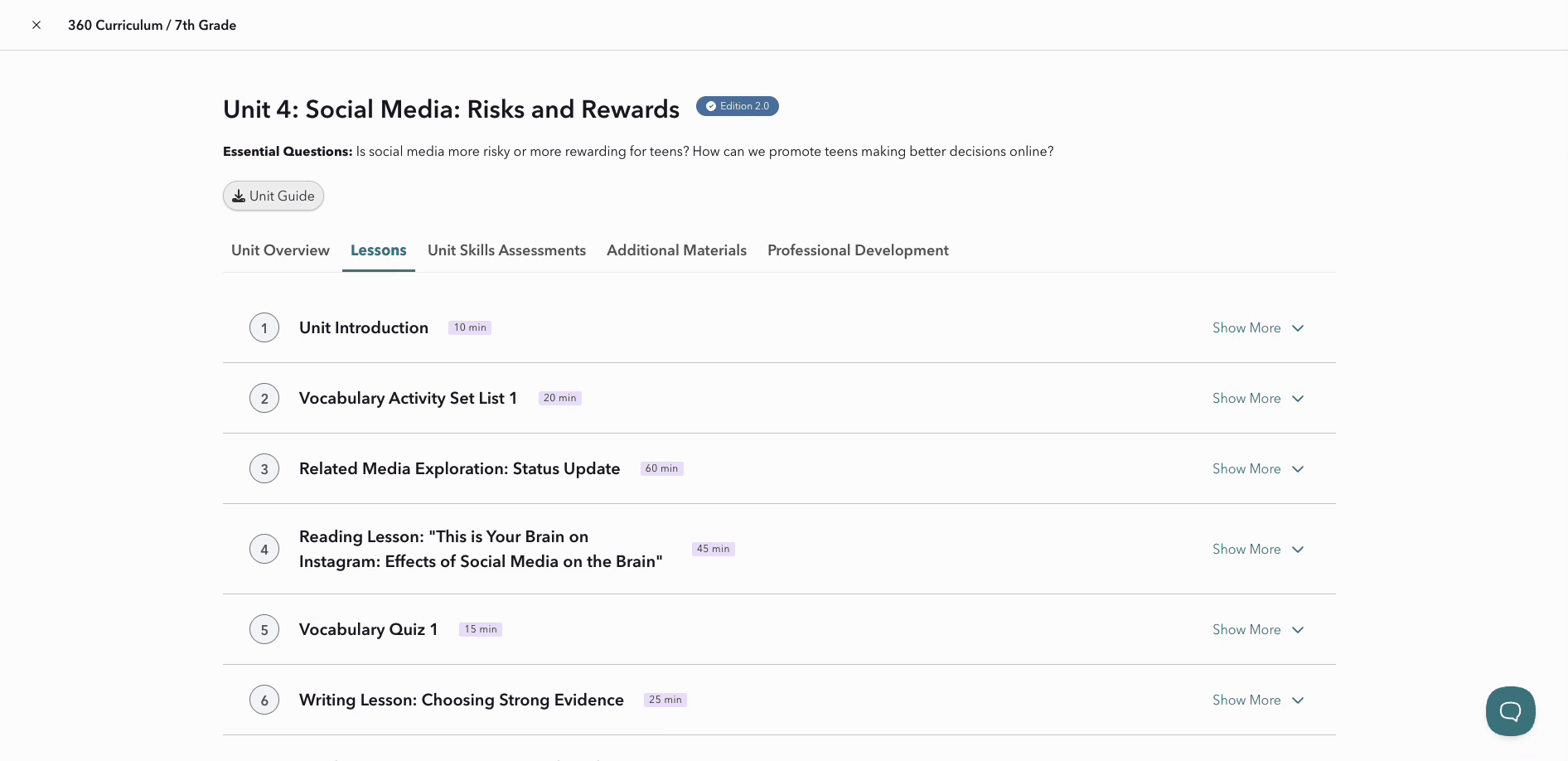
Task: Expand Show More for Vocabulary Activity Set List 1
Action: (x=1258, y=399)
